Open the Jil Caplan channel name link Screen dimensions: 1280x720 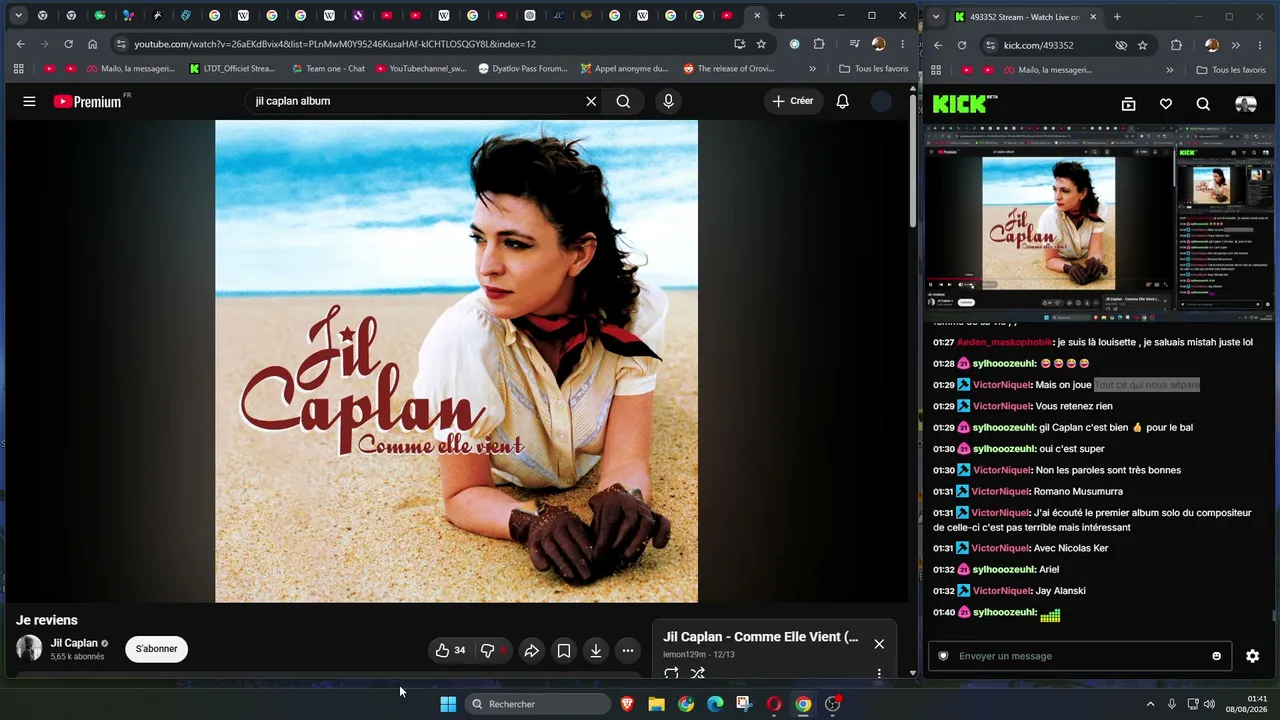point(75,643)
